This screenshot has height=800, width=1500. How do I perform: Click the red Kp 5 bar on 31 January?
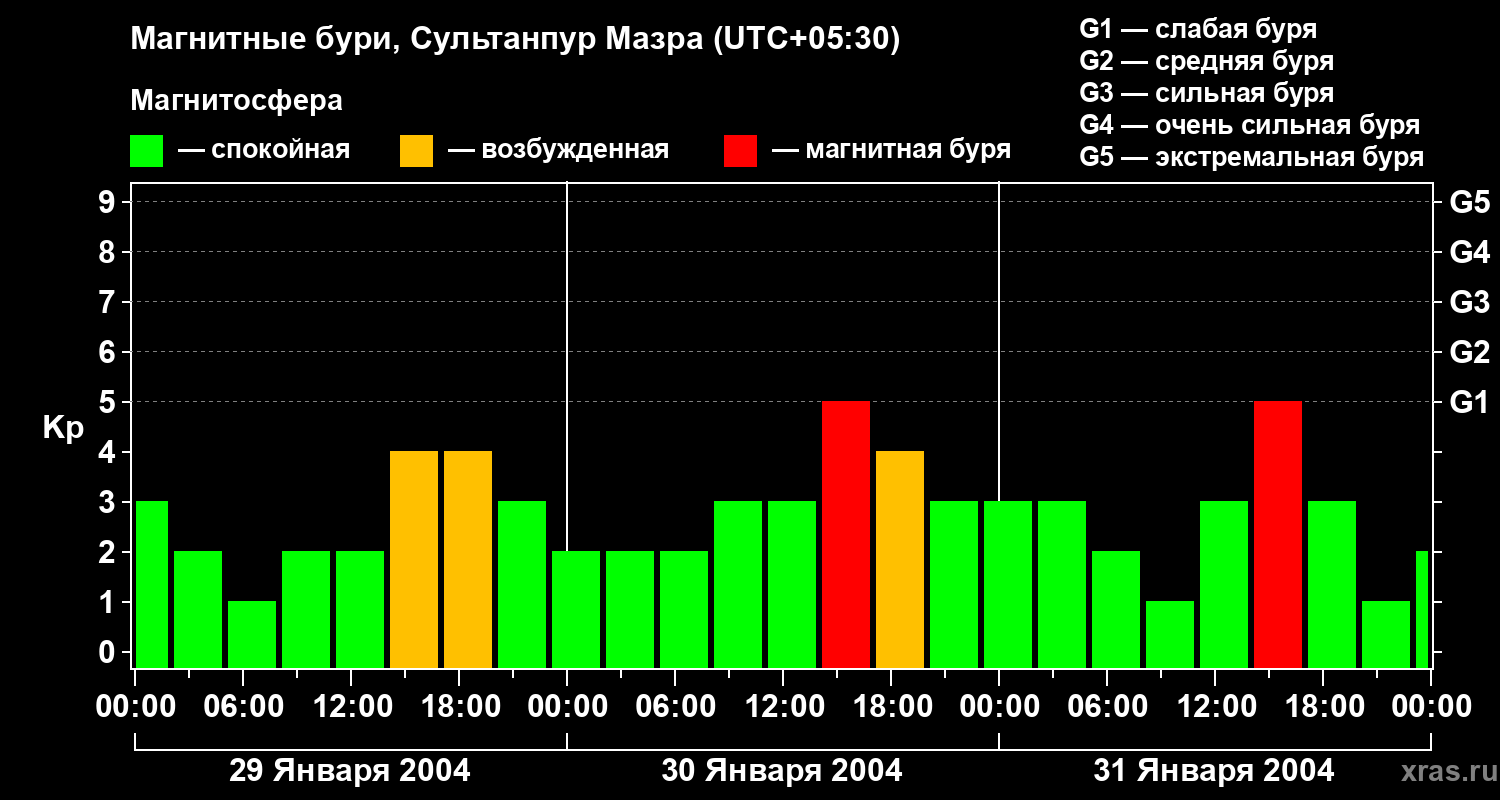point(1278,534)
